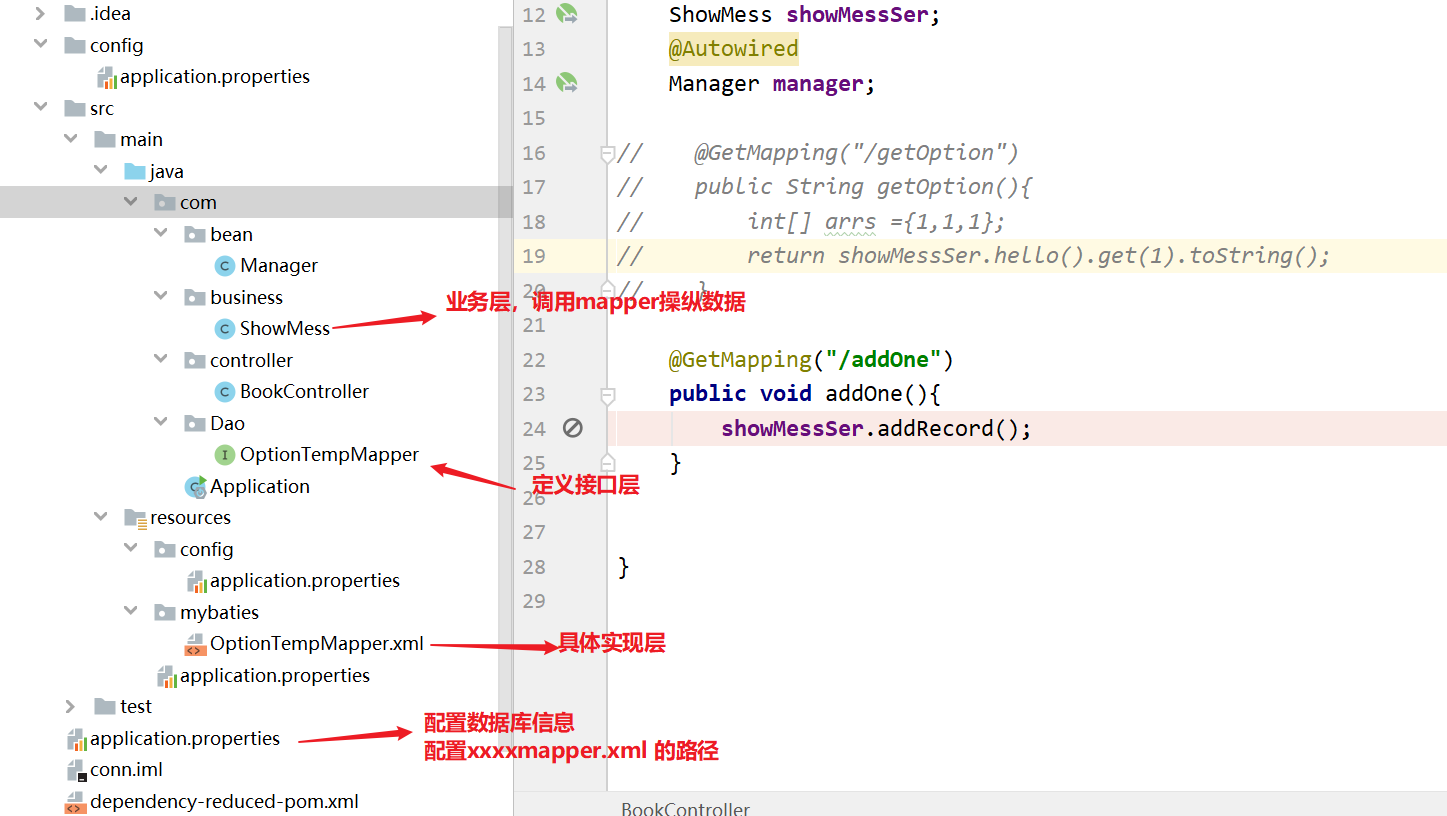Fold the addOne method using line 23 arrow
Viewport: 1447px width, 816px height.
[607, 394]
